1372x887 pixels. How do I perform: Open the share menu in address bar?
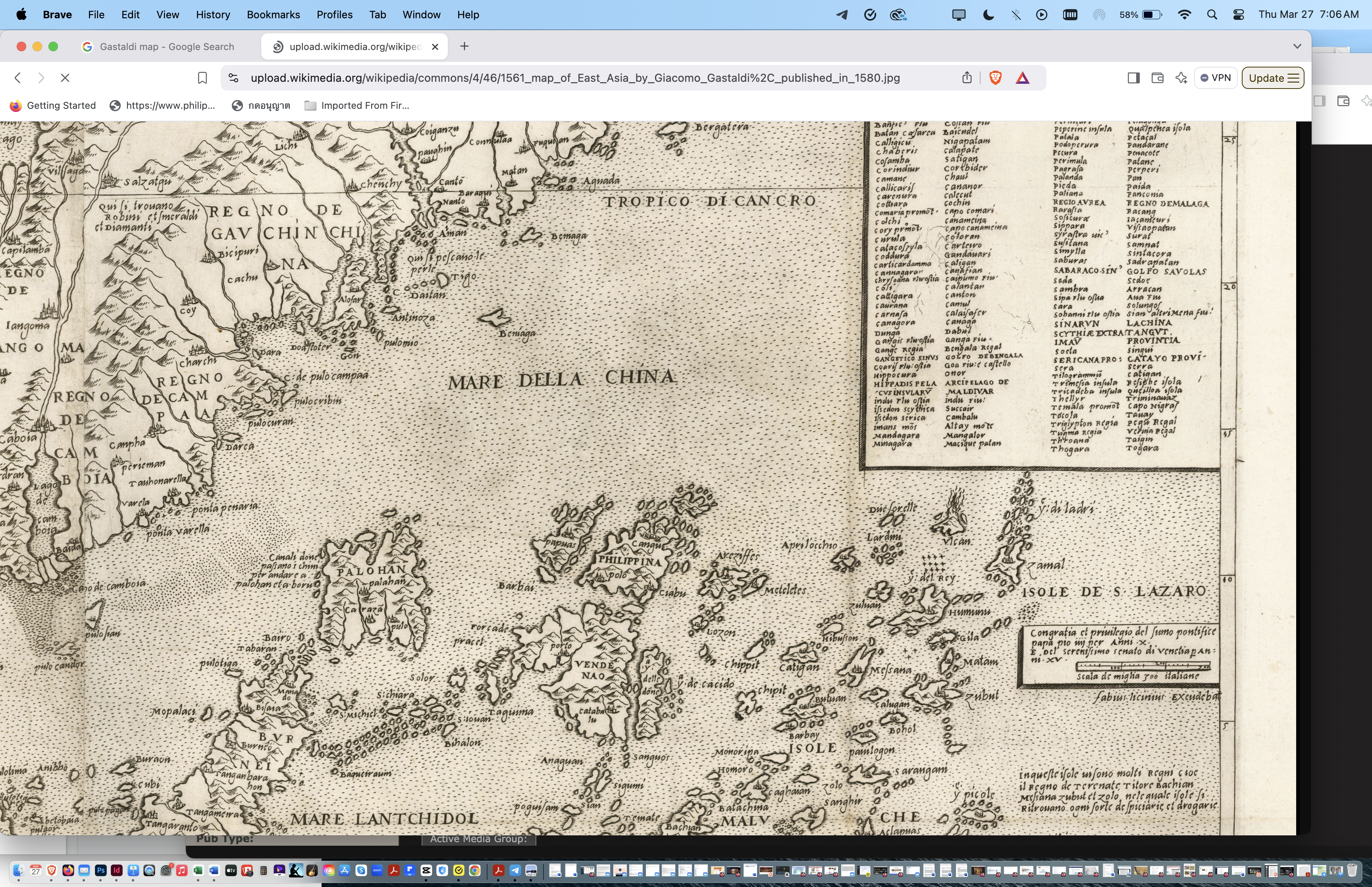pos(967,78)
